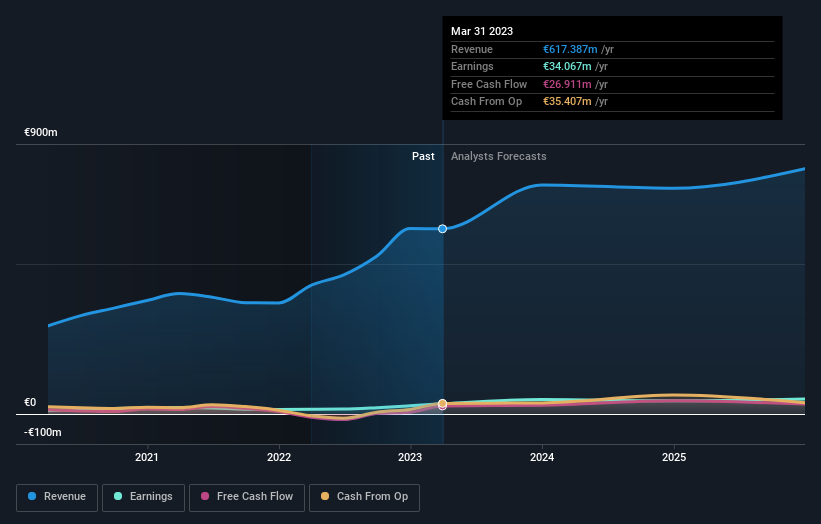The height and width of the screenshot is (524, 821).
Task: Click the 2021 x-axis label
Action: [x=147, y=457]
